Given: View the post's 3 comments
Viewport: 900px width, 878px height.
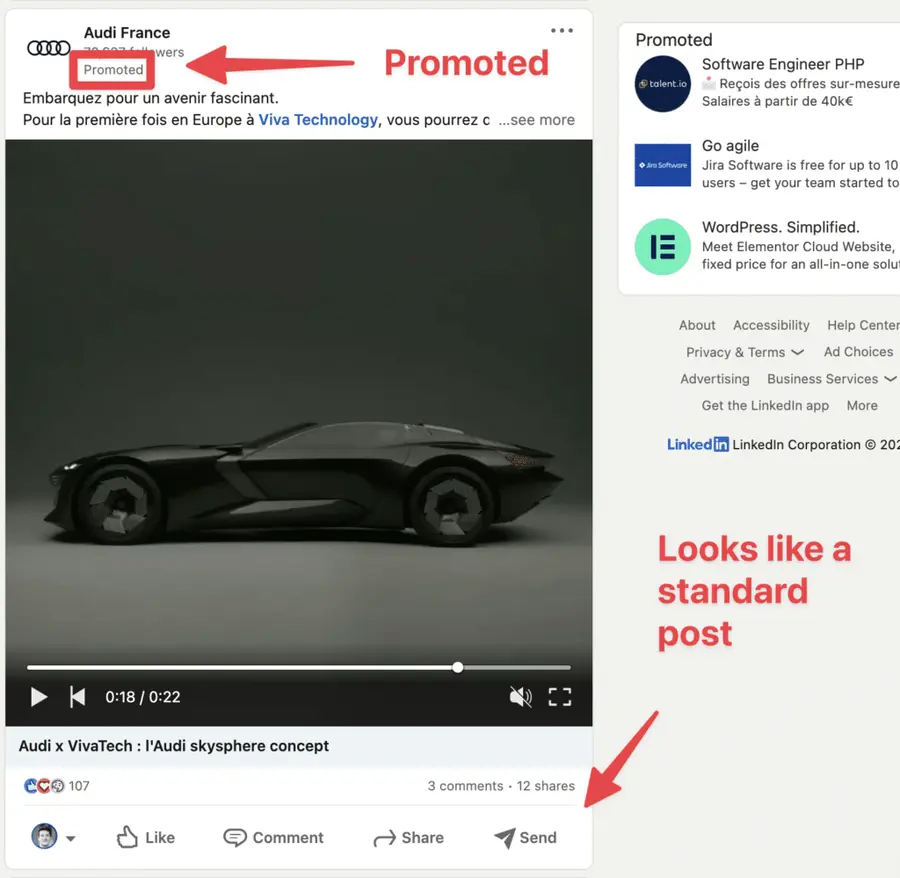Looking at the screenshot, I should pyautogui.click(x=465, y=786).
